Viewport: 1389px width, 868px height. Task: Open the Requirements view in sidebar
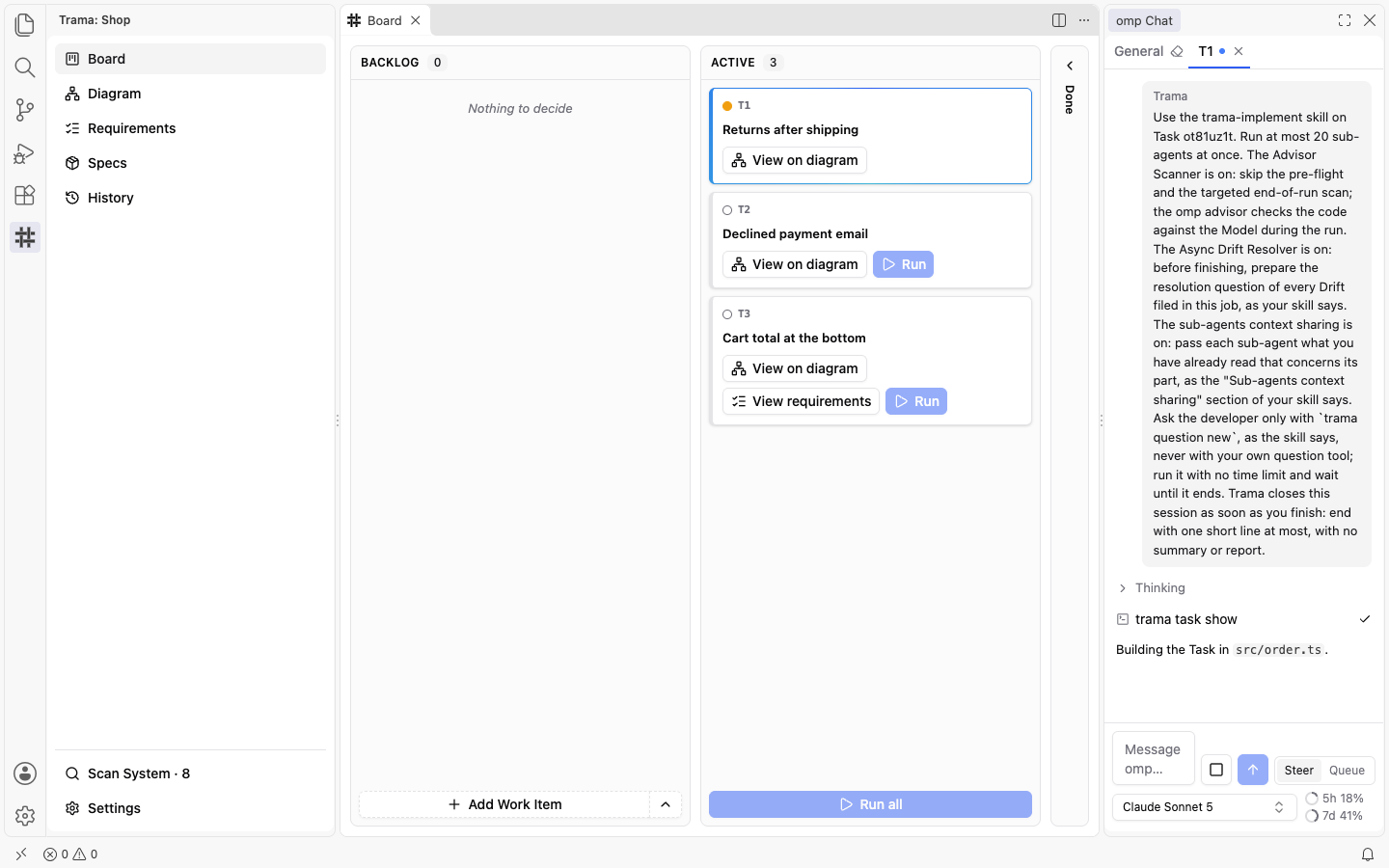point(190,128)
